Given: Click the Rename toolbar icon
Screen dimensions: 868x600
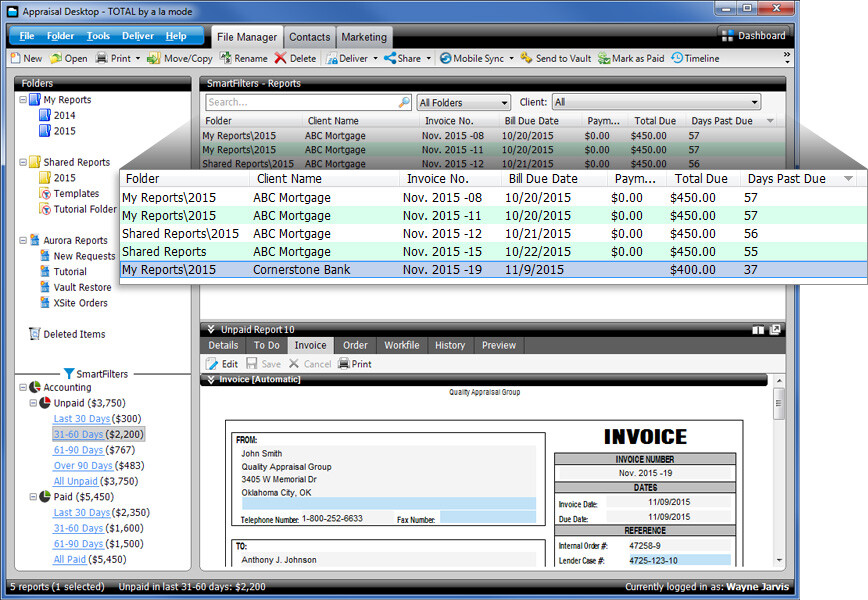Looking at the screenshot, I should pyautogui.click(x=225, y=58).
